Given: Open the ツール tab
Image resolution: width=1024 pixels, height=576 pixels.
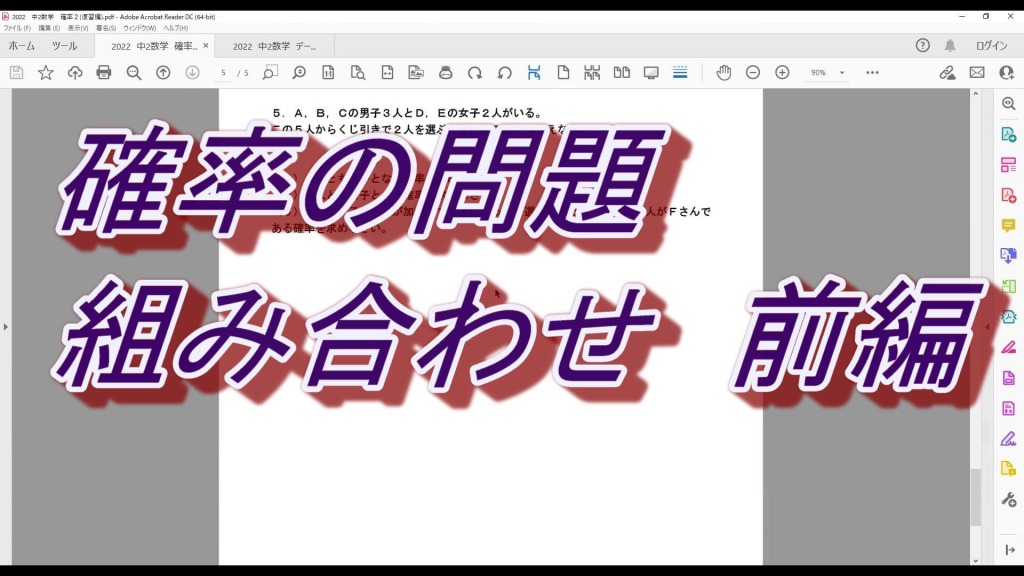Looking at the screenshot, I should click(64, 46).
